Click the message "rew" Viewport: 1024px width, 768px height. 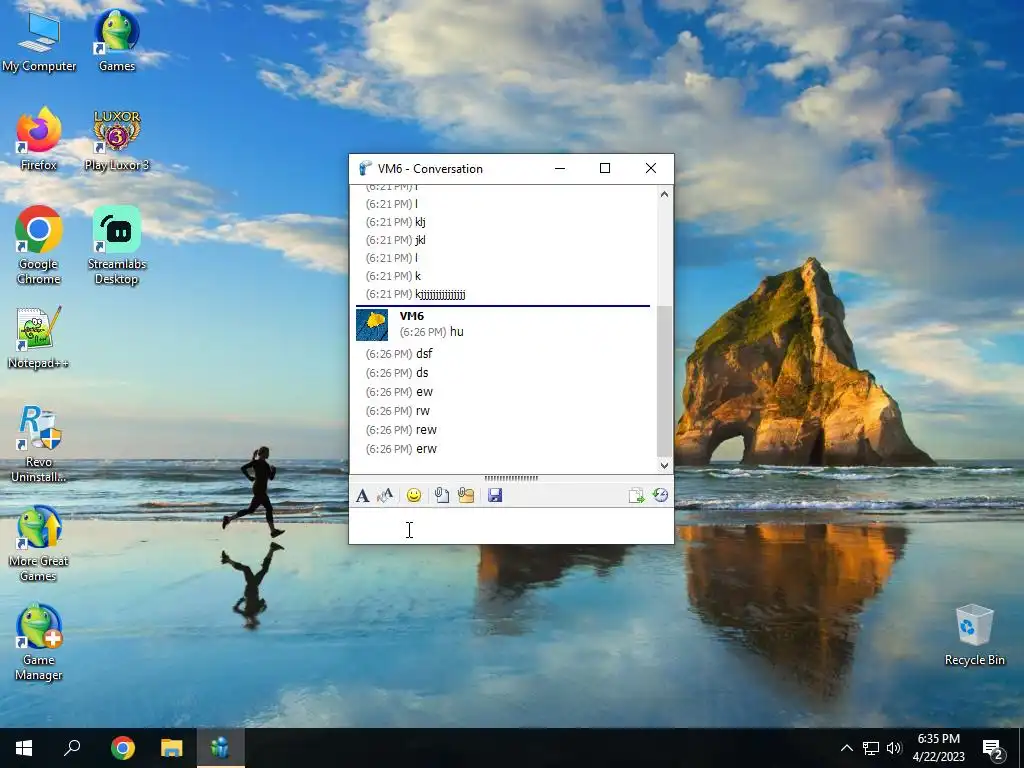point(426,430)
